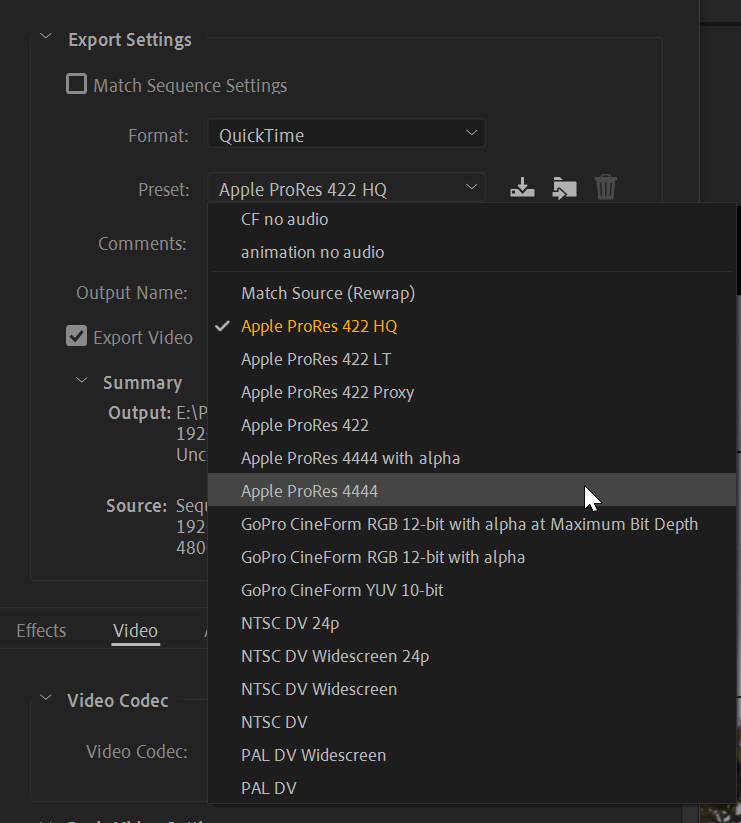
Task: Select the Video tab
Action: (135, 630)
